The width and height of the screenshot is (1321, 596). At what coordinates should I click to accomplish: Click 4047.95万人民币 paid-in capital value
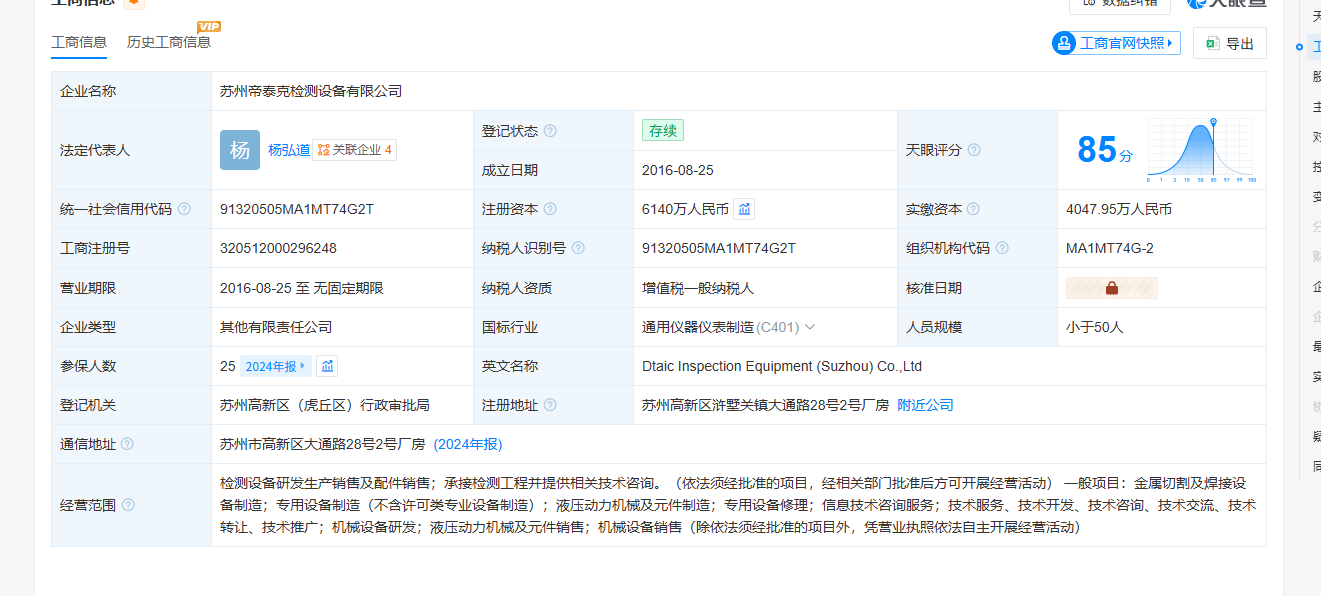tap(1119, 209)
